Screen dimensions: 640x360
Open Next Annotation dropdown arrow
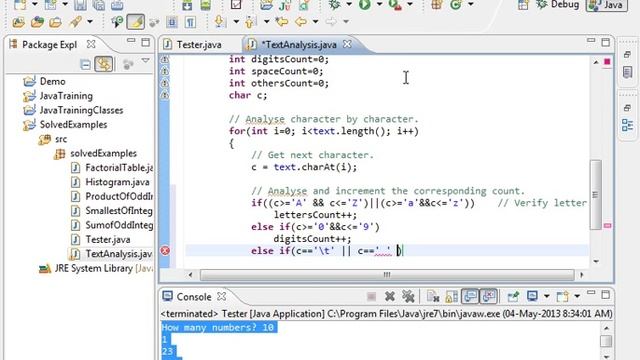(x=236, y=22)
